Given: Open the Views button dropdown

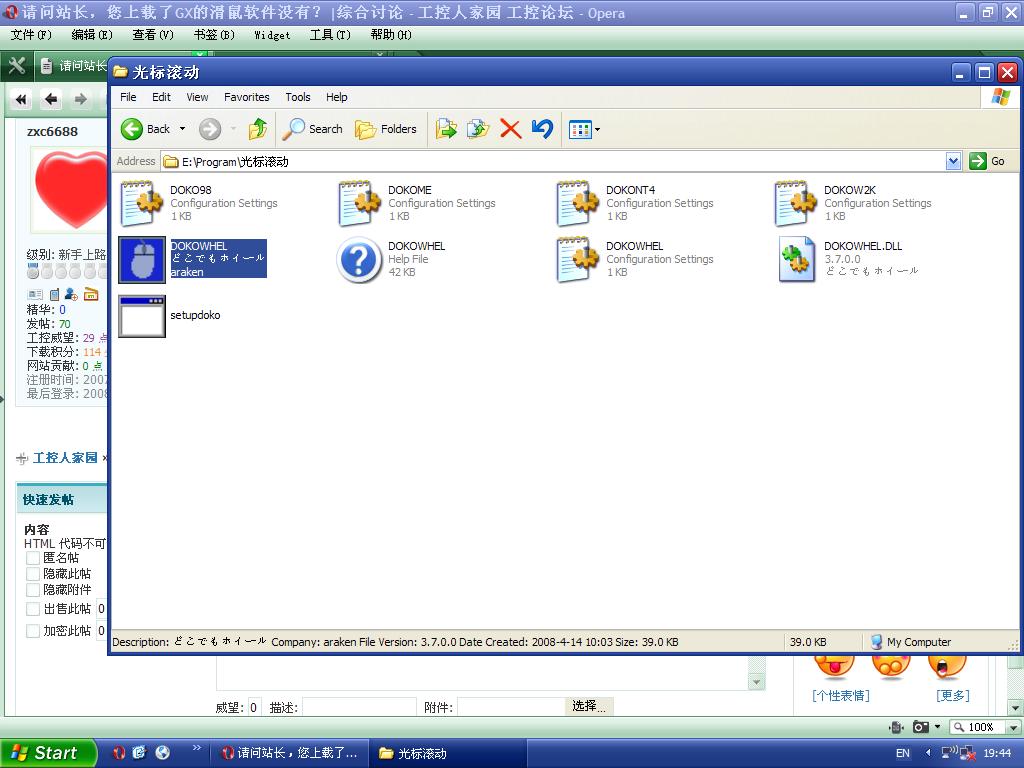Looking at the screenshot, I should coord(597,129).
